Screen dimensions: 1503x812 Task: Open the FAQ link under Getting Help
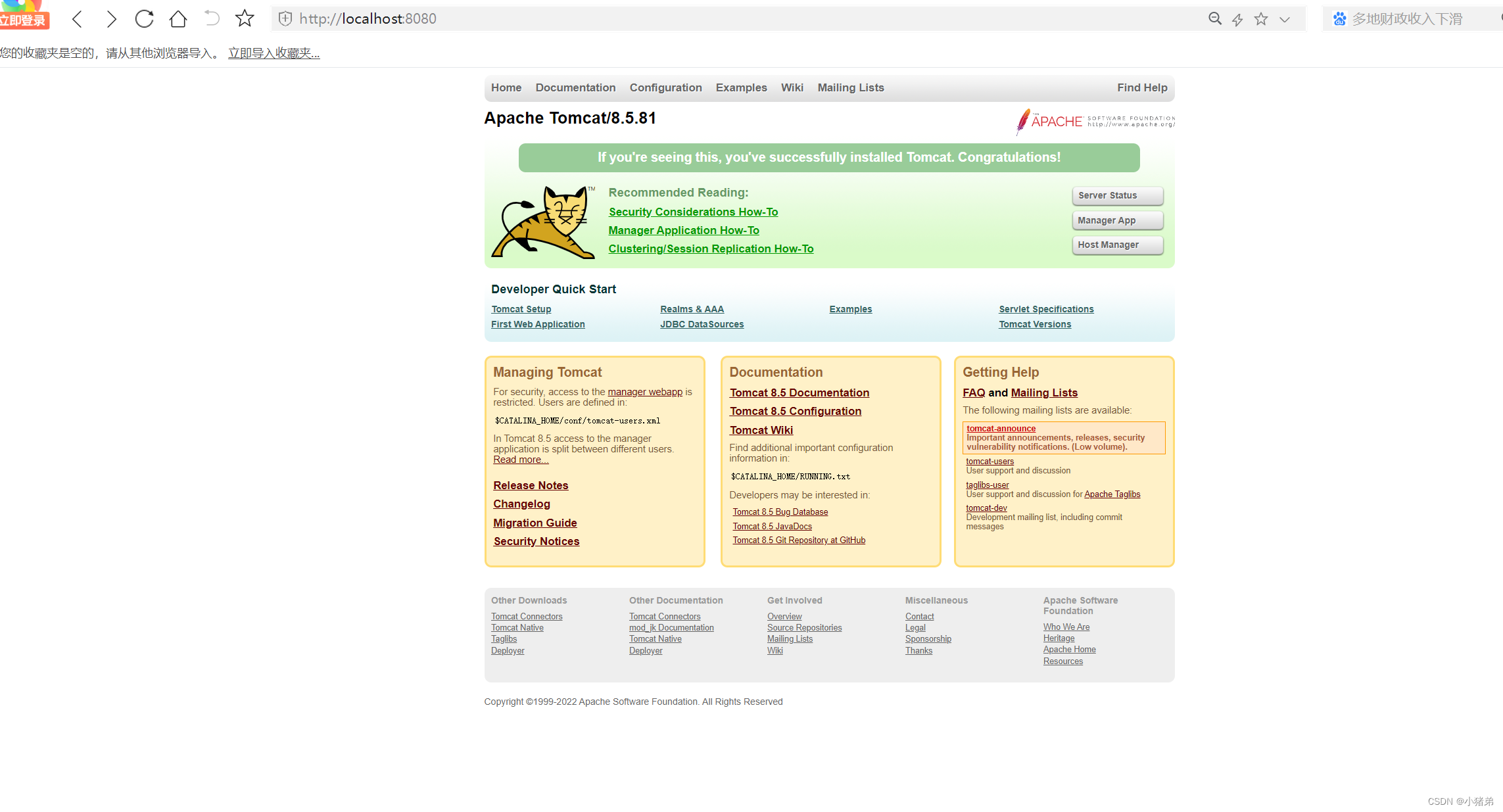click(x=974, y=393)
